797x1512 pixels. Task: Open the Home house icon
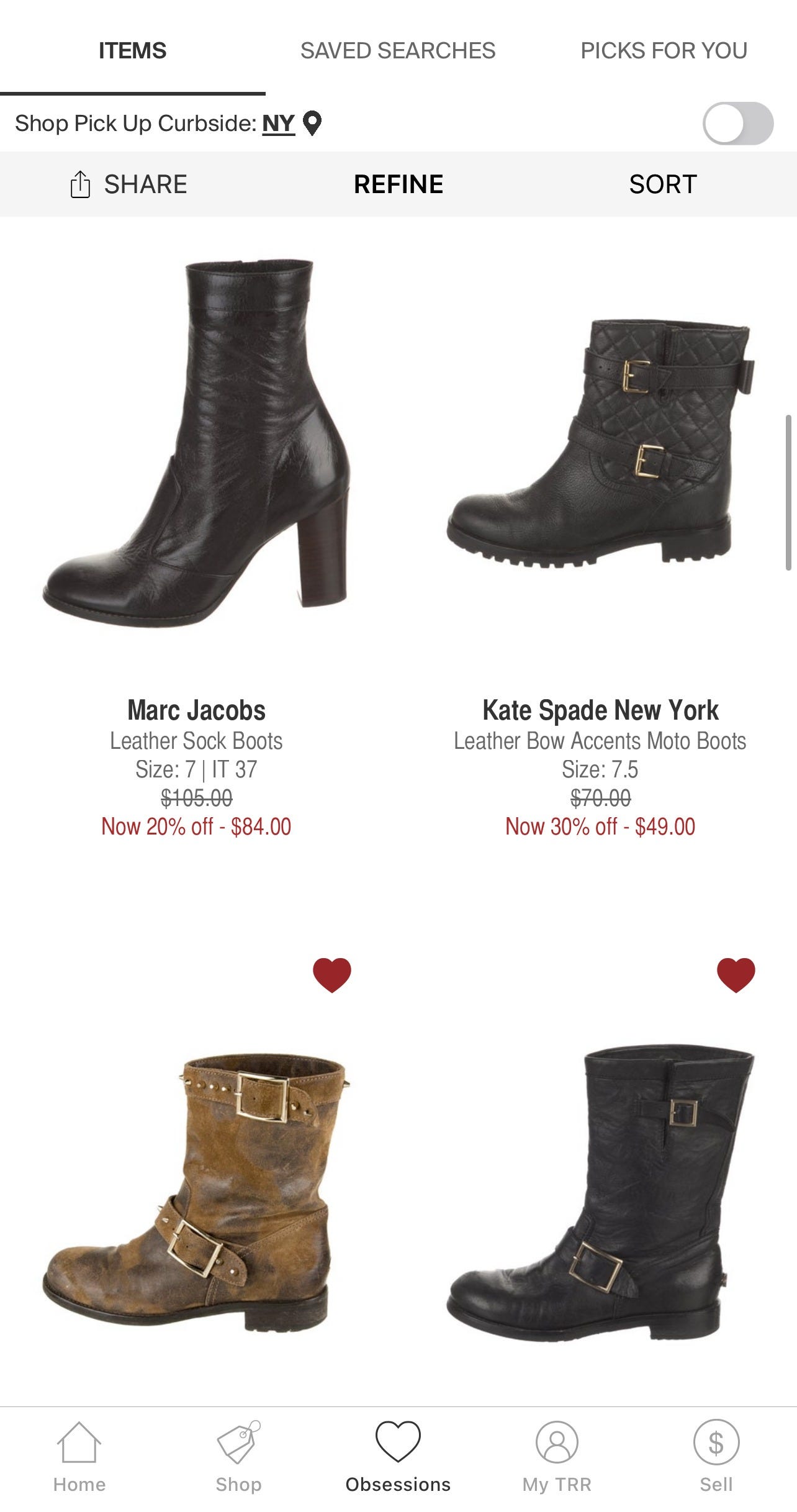[x=79, y=1442]
